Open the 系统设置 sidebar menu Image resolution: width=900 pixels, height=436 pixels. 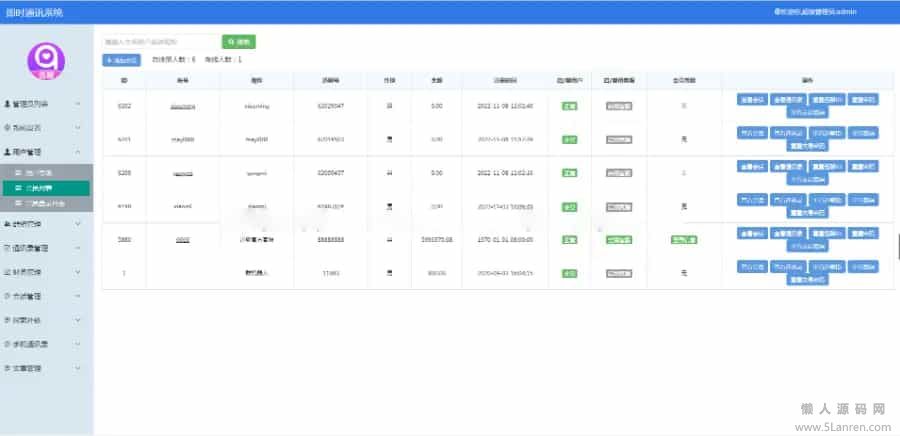(46, 128)
